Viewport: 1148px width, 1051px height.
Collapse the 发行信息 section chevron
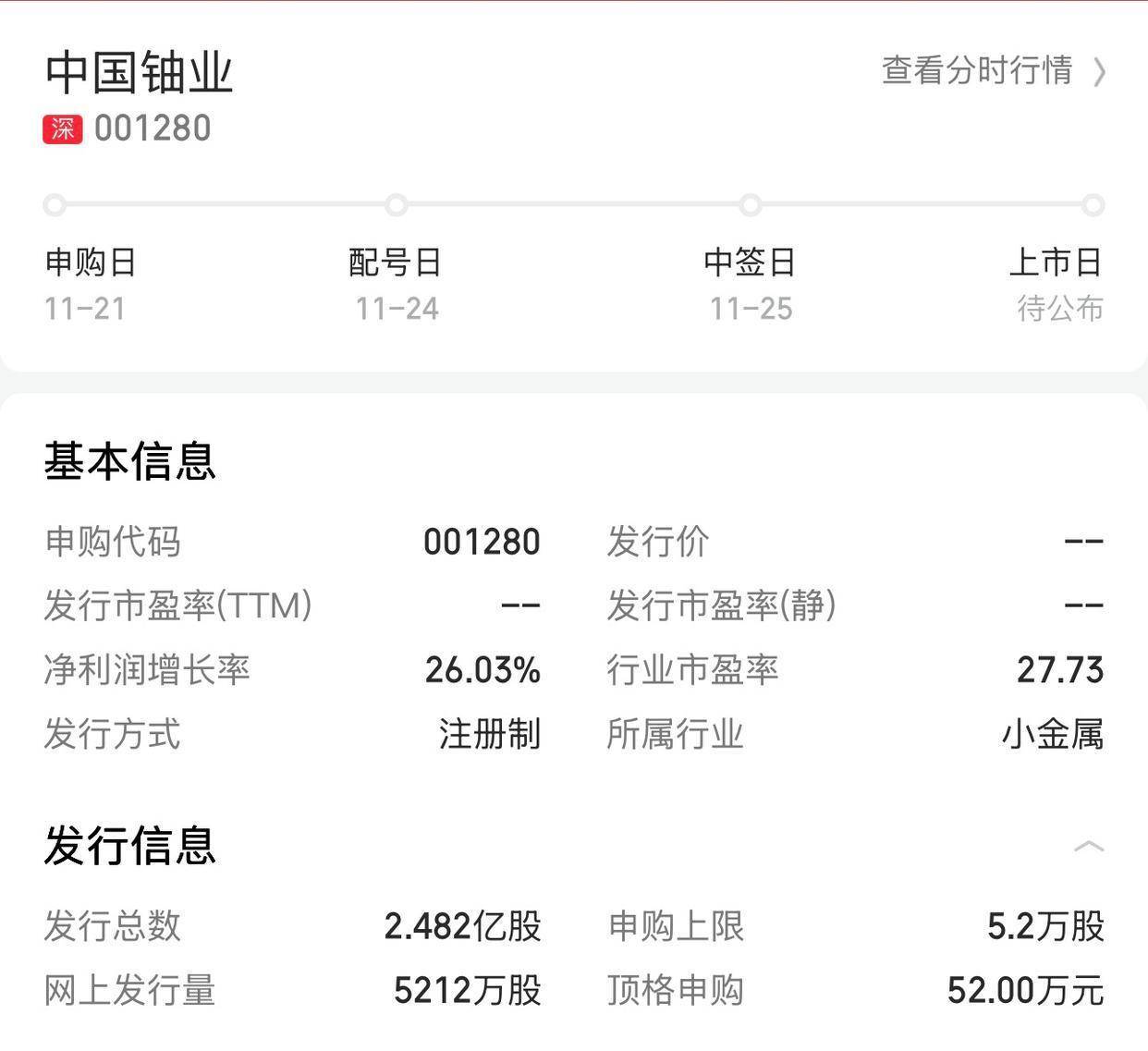coord(1089,846)
